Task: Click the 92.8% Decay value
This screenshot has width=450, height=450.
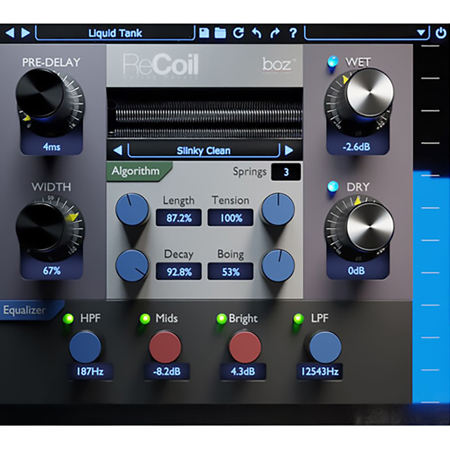Action: pyautogui.click(x=179, y=272)
